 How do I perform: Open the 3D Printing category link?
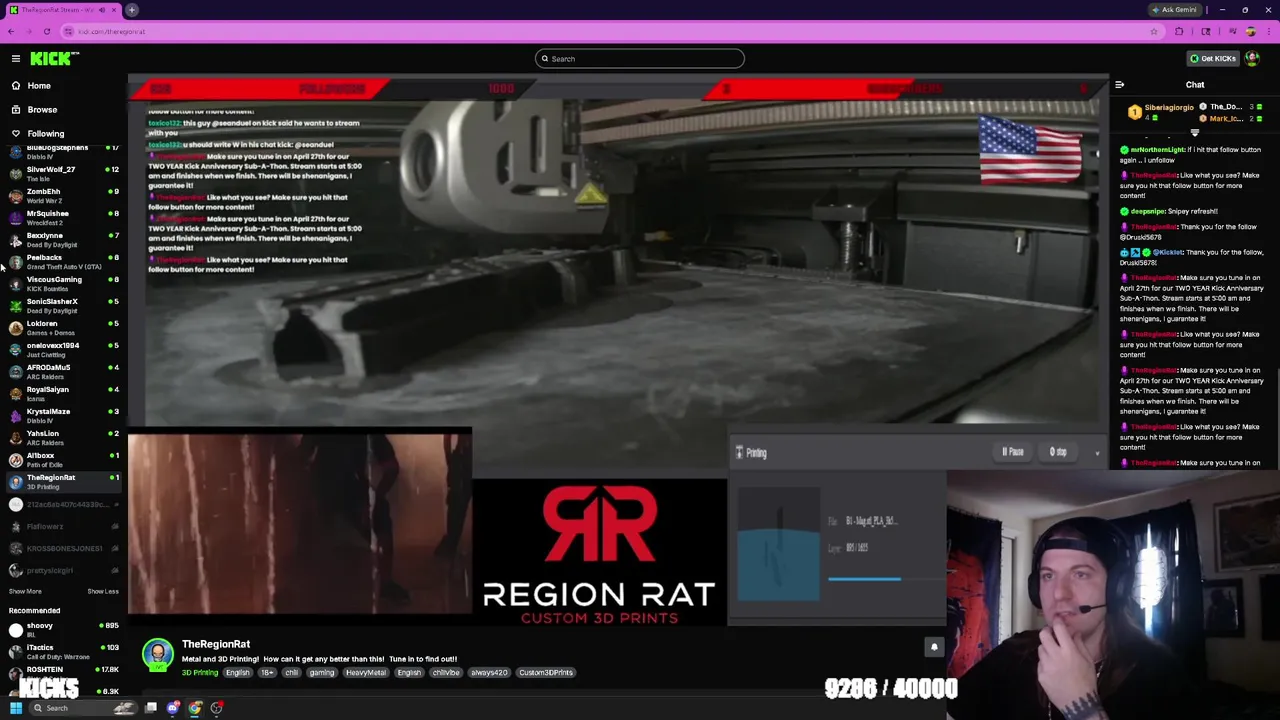[200, 673]
